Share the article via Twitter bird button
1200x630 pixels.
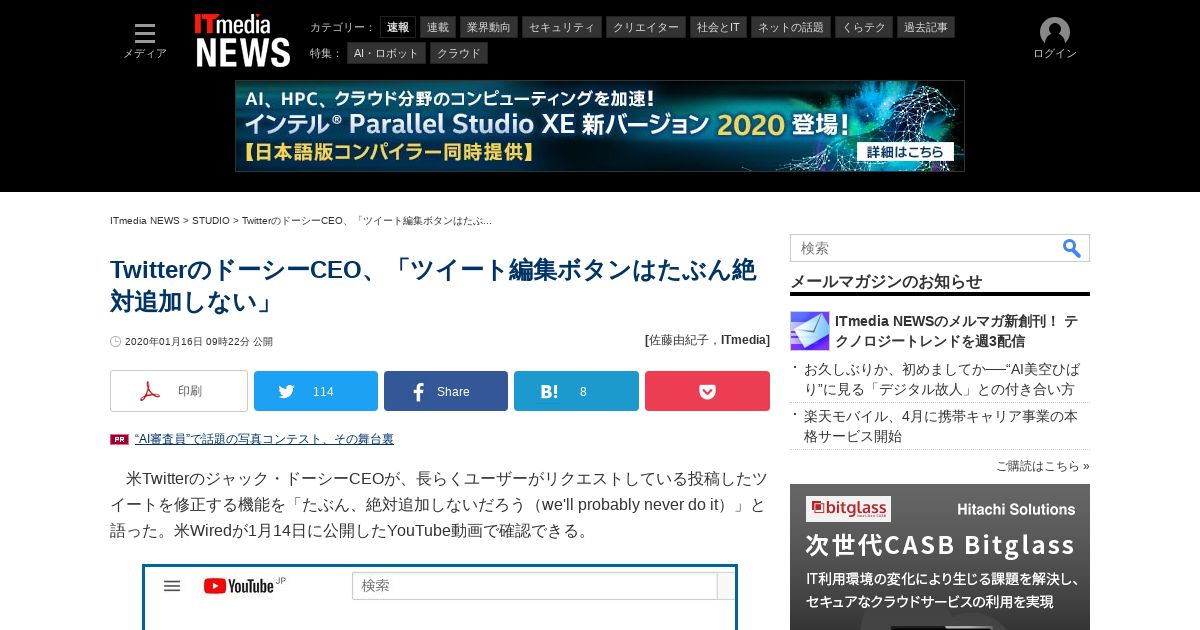(x=316, y=391)
